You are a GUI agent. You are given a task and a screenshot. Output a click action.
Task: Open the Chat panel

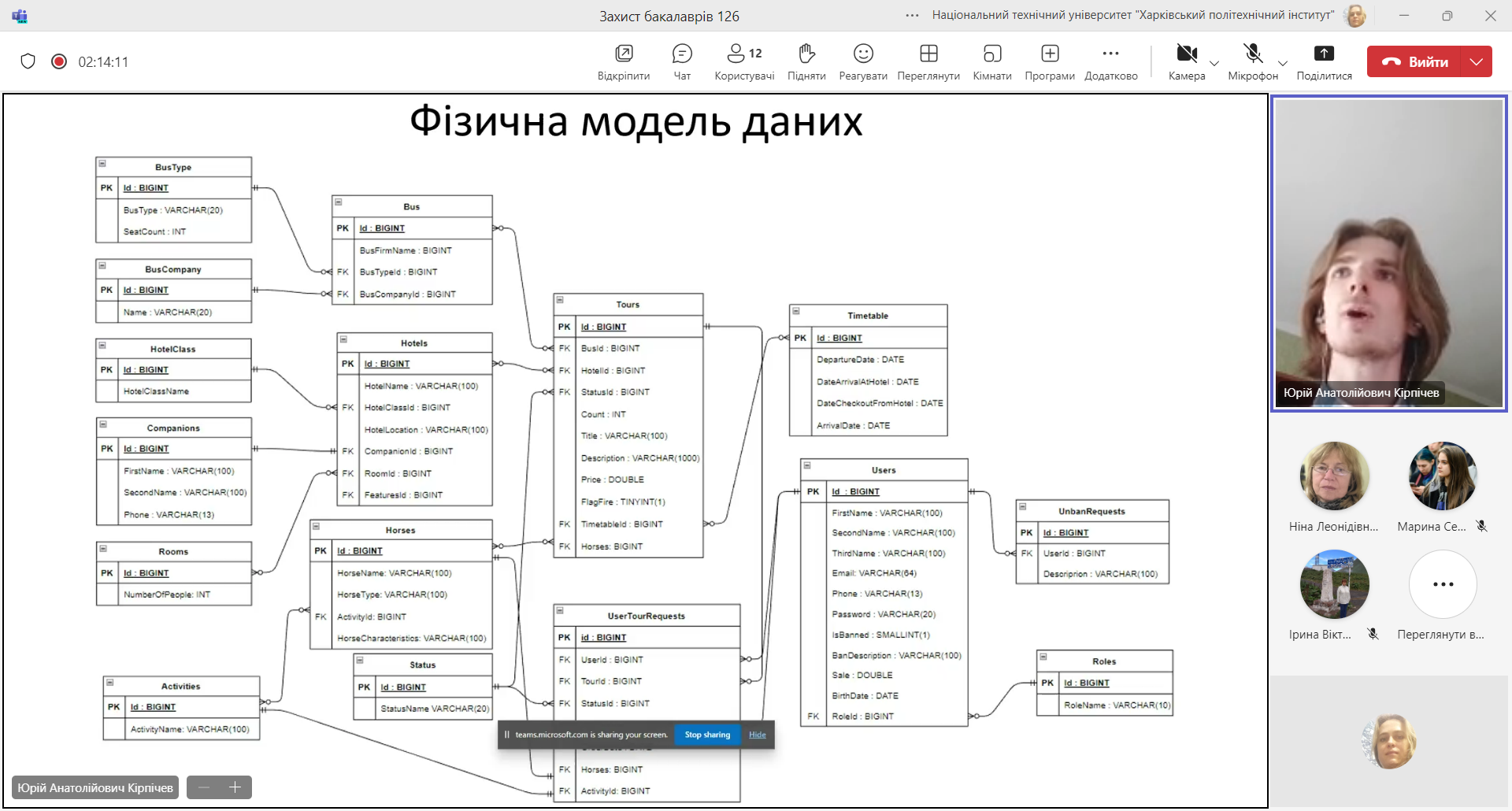click(682, 61)
